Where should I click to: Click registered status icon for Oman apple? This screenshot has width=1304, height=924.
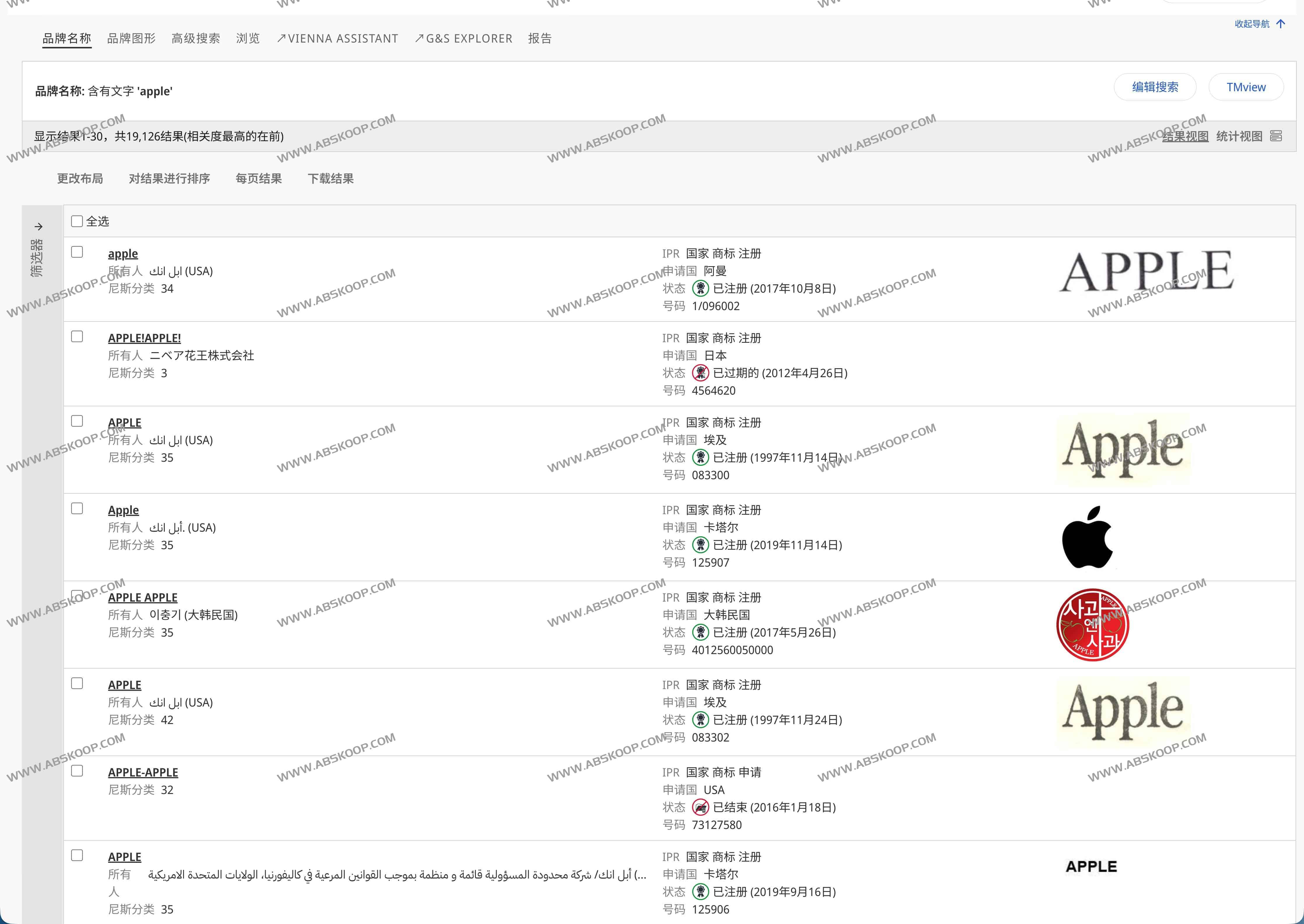(700, 289)
